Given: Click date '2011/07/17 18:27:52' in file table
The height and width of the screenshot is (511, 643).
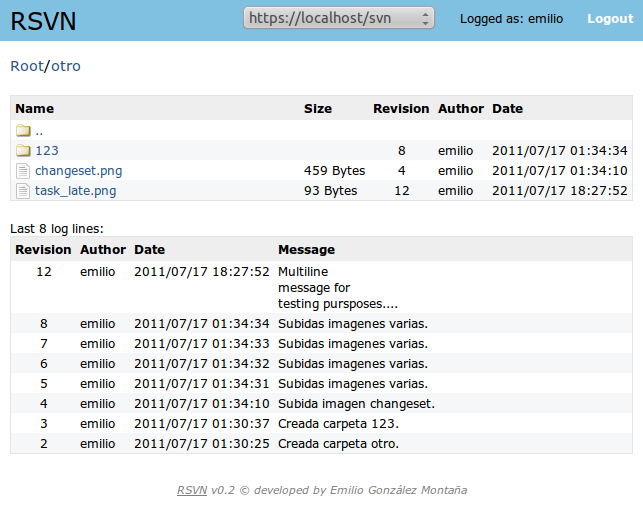Looking at the screenshot, I should coord(560,191).
